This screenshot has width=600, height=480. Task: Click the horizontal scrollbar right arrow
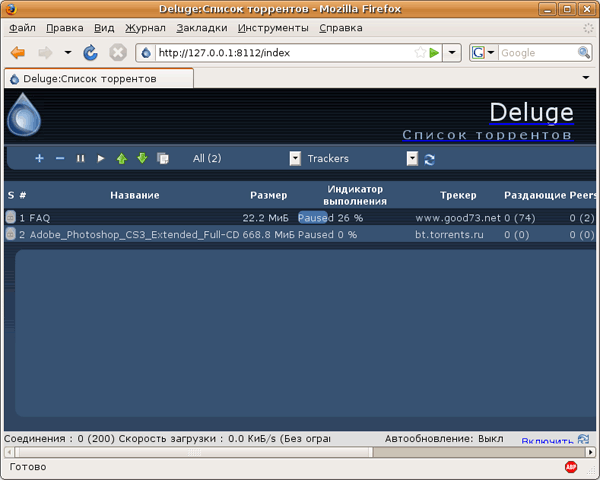(x=591, y=452)
